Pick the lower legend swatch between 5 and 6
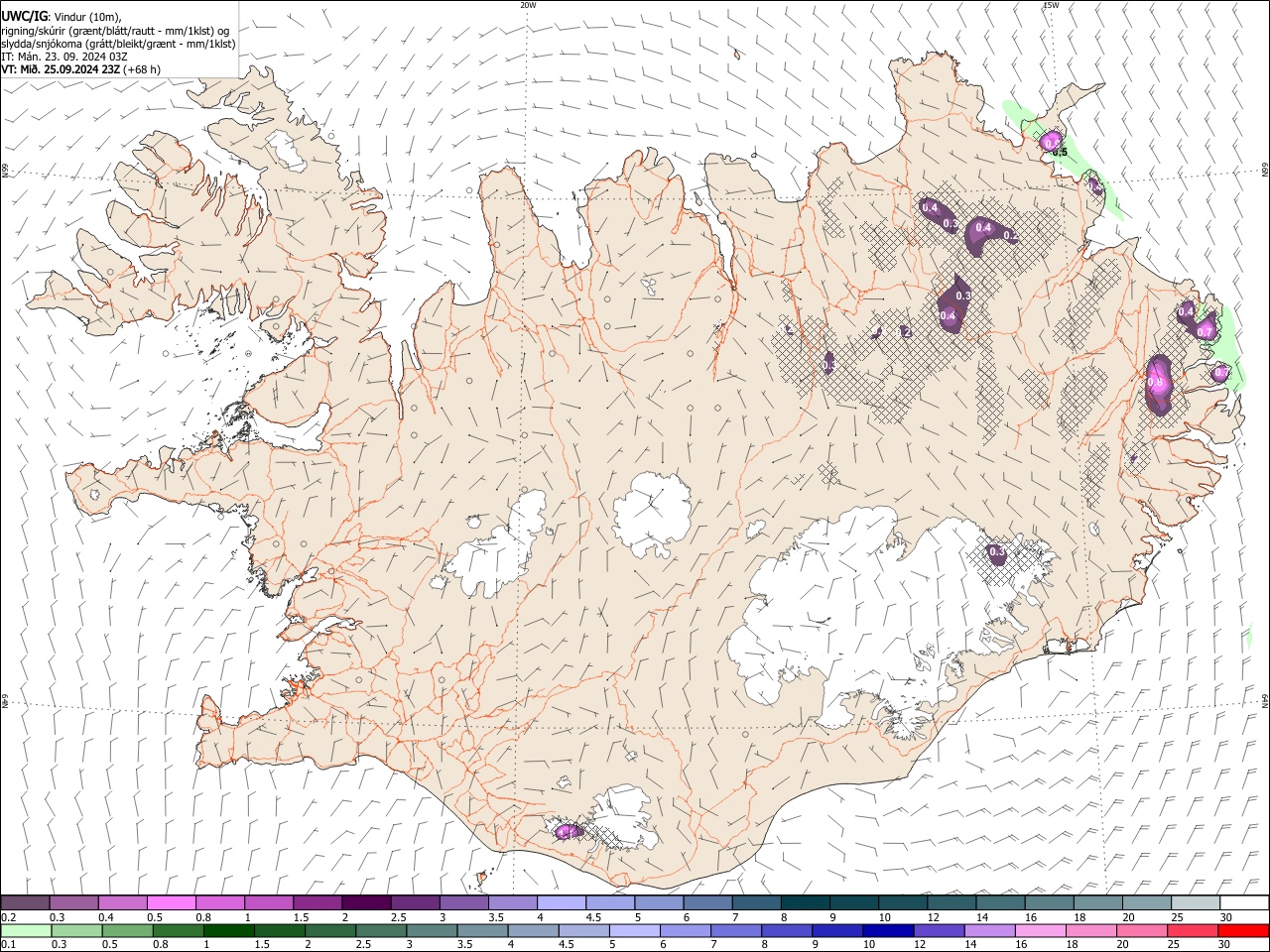Viewport: 1270px width, 952px height. pyautogui.click(x=635, y=931)
